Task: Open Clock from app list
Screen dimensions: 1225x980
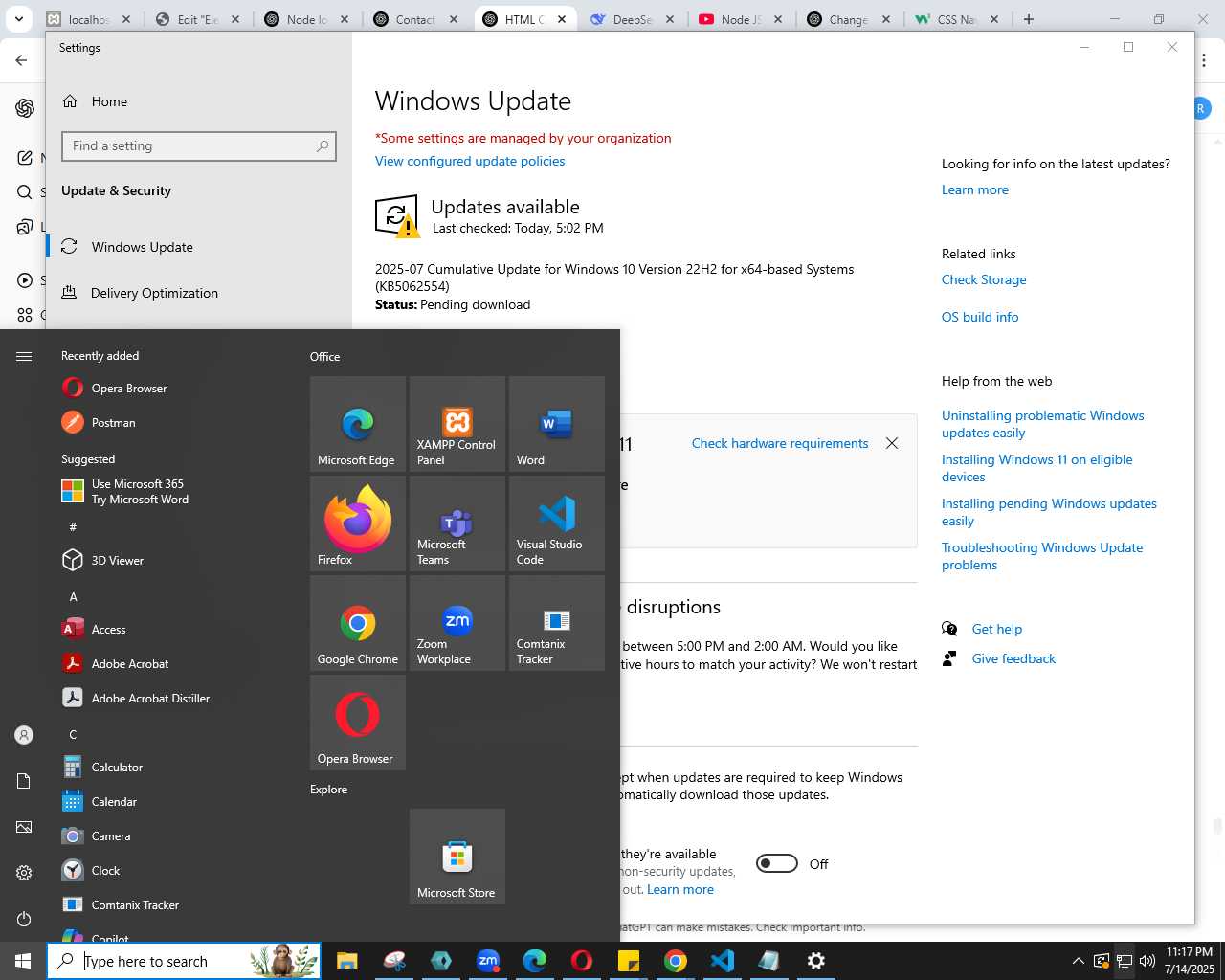Action: tap(172, 870)
